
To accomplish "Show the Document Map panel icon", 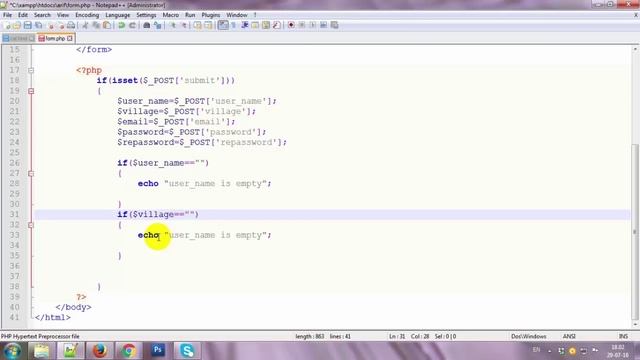I will coord(266,25).
